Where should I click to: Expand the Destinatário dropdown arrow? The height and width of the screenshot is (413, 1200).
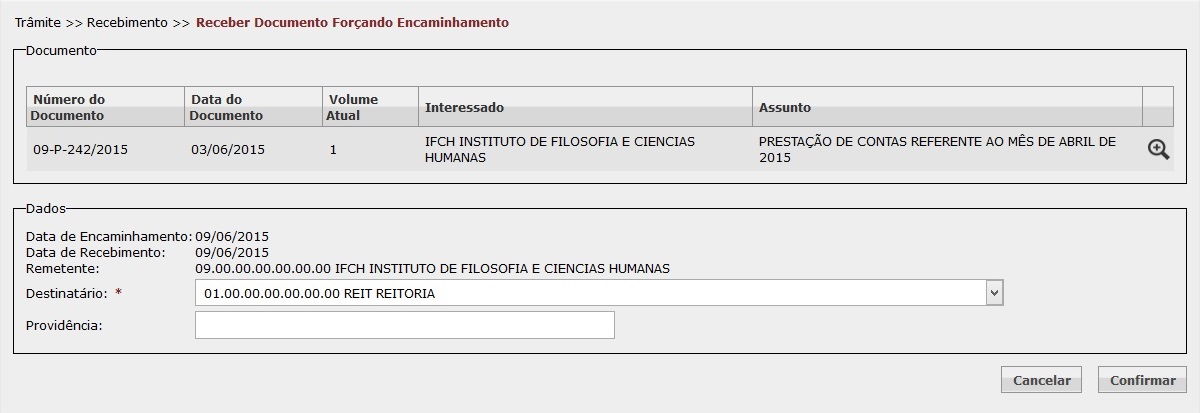994,293
